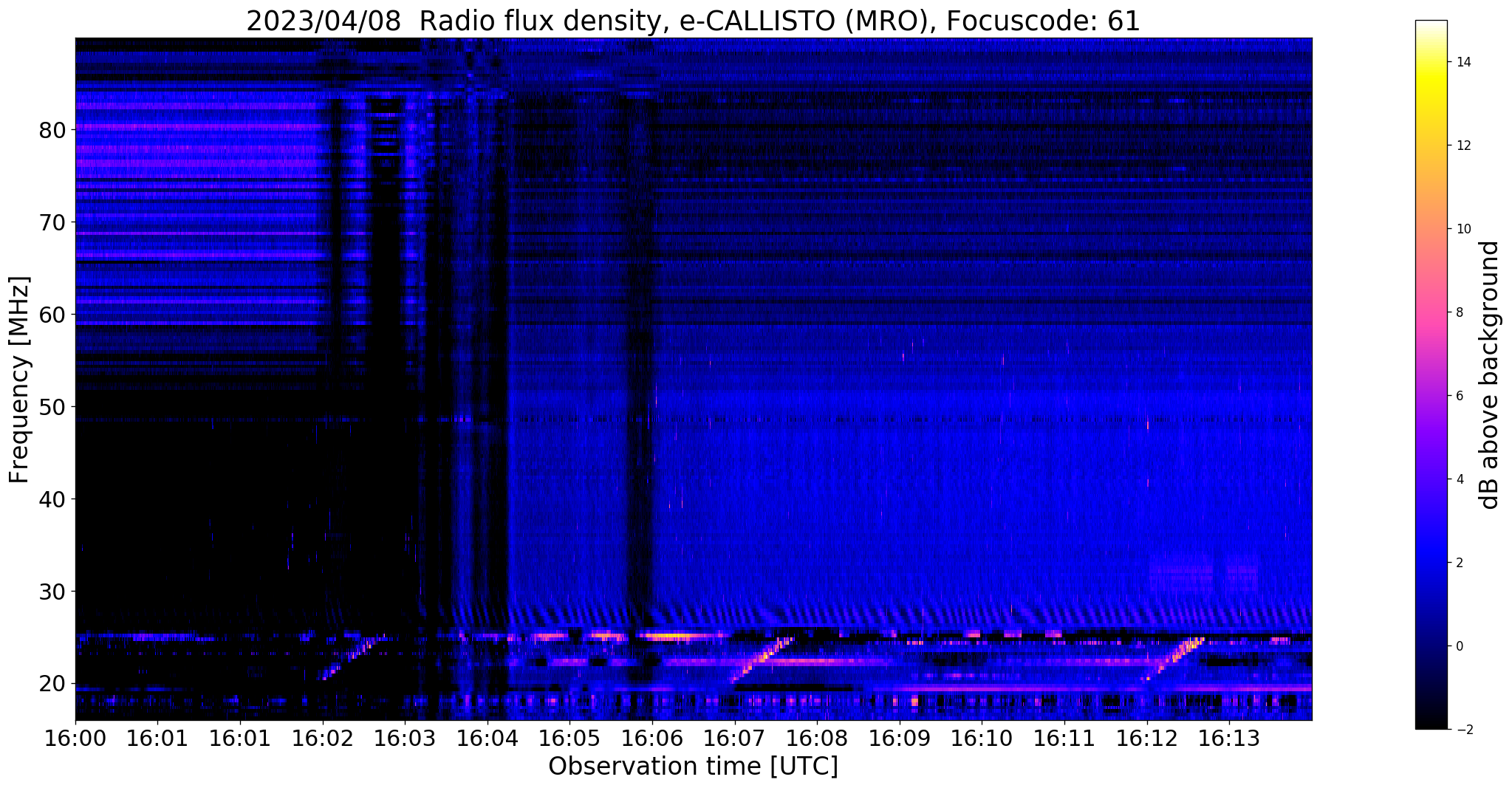This screenshot has width=1512, height=788.
Task: Click the 16:03 time tick label
Action: pyautogui.click(x=405, y=739)
